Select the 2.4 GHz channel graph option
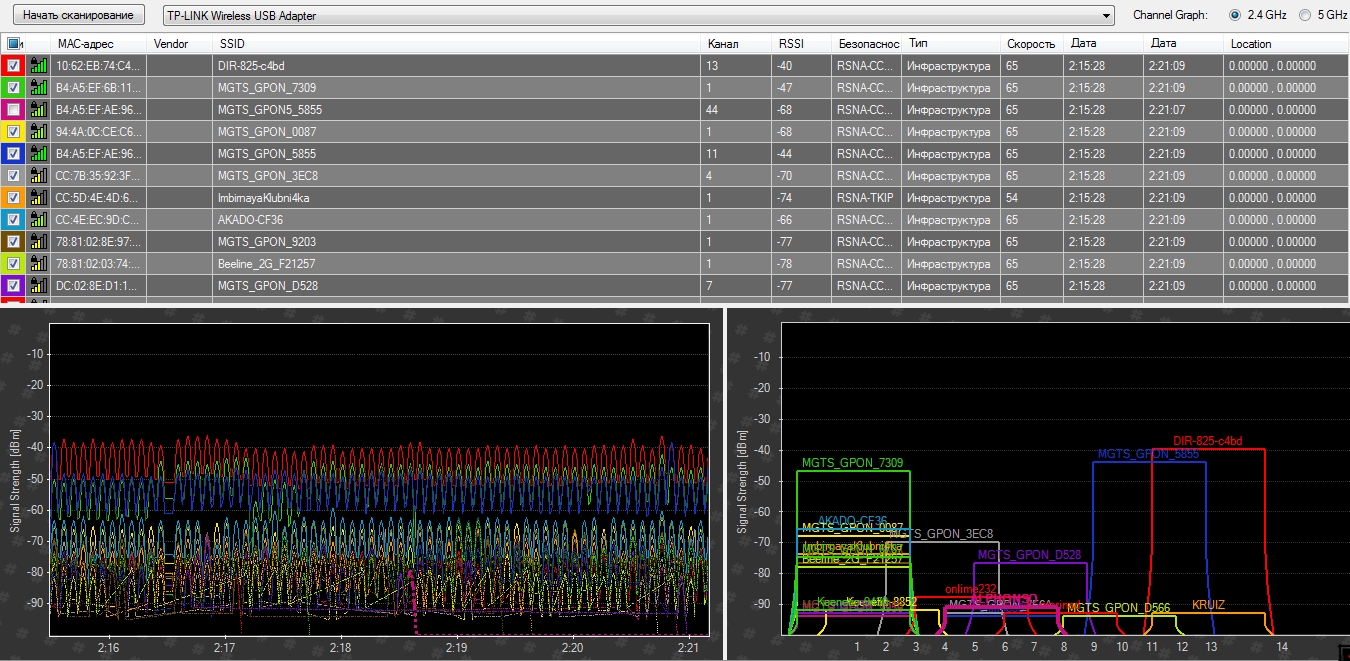The width and height of the screenshot is (1350, 661). (1234, 15)
